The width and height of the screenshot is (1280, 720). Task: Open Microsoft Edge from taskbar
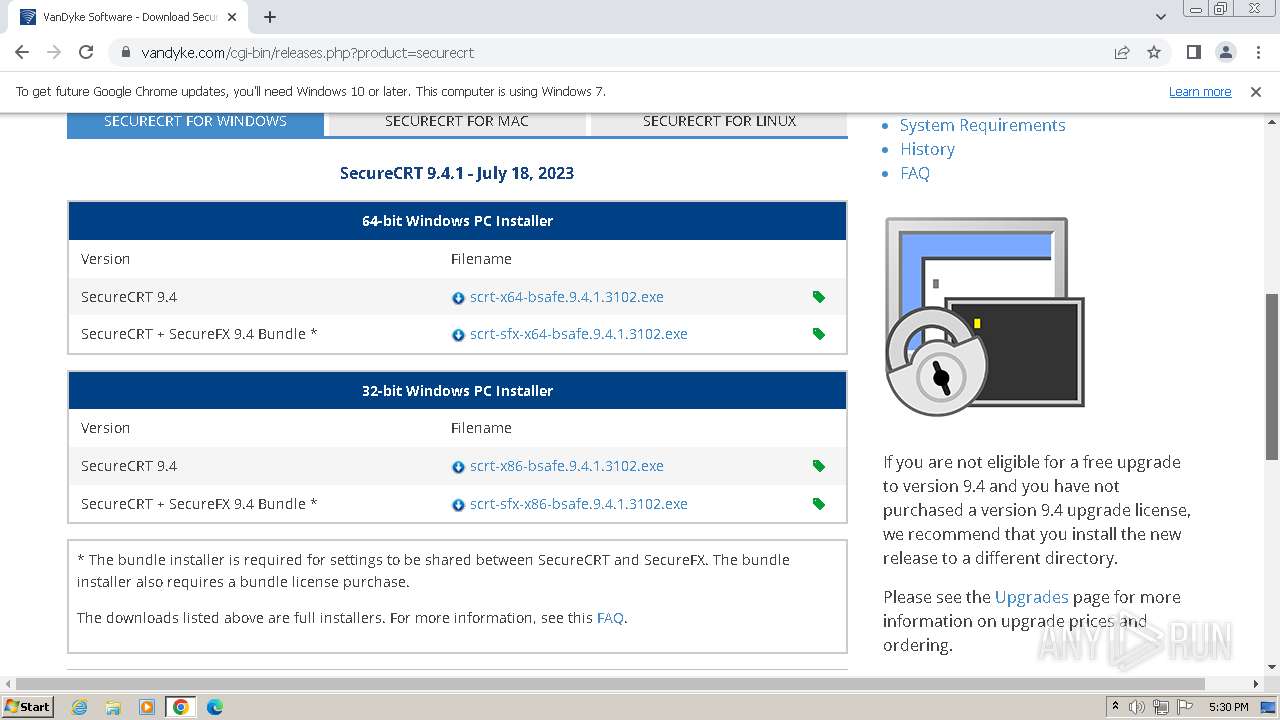click(215, 707)
